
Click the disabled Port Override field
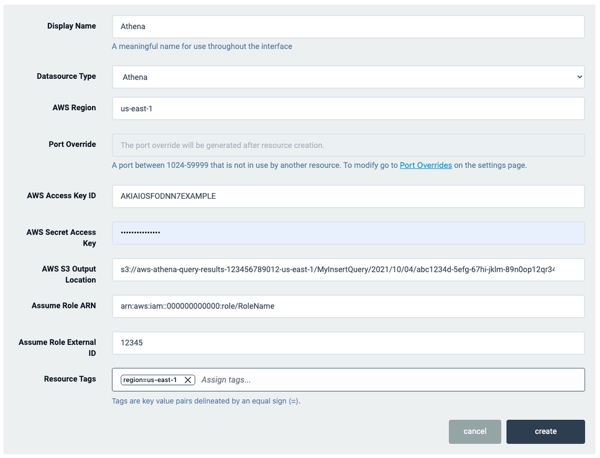point(348,145)
